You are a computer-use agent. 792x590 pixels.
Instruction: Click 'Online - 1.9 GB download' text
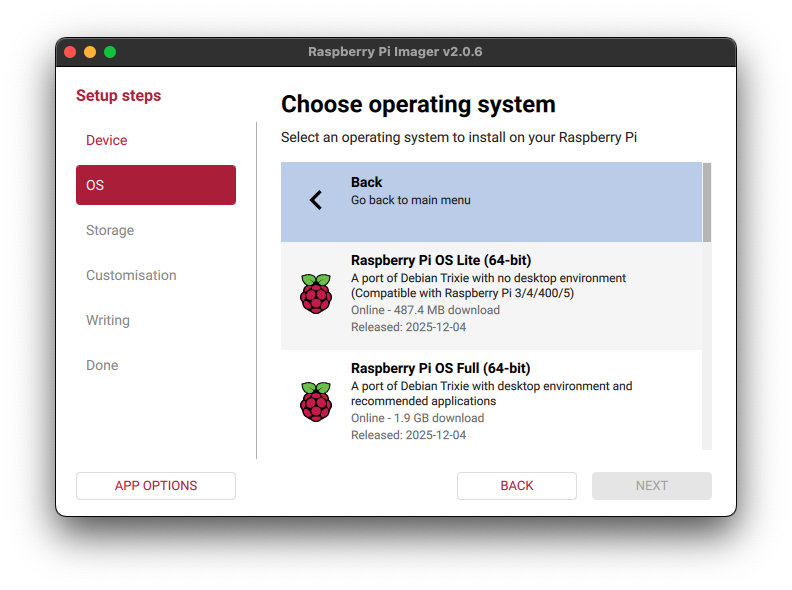pos(418,418)
